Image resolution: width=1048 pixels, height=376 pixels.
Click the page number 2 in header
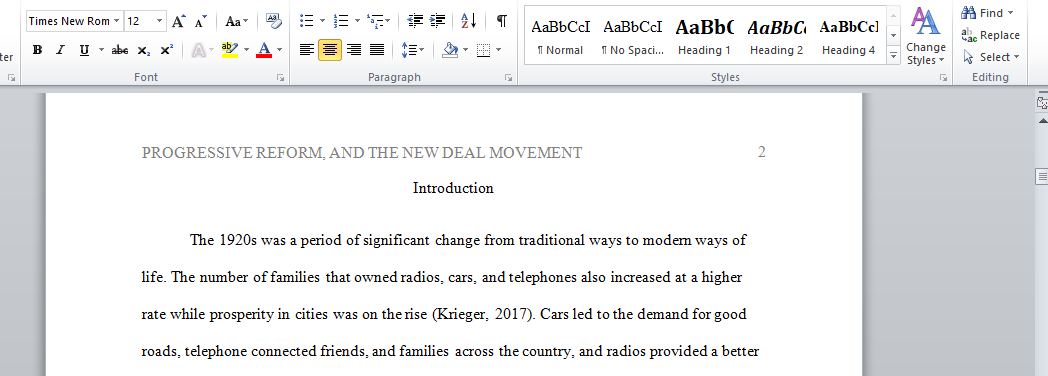pyautogui.click(x=762, y=152)
